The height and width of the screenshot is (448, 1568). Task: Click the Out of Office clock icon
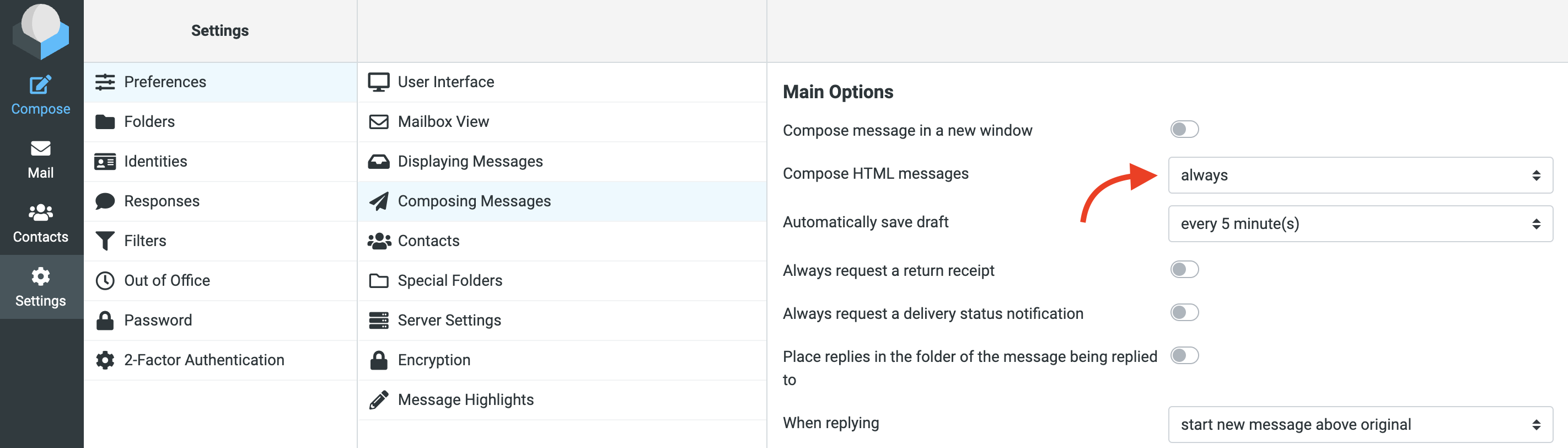(105, 280)
